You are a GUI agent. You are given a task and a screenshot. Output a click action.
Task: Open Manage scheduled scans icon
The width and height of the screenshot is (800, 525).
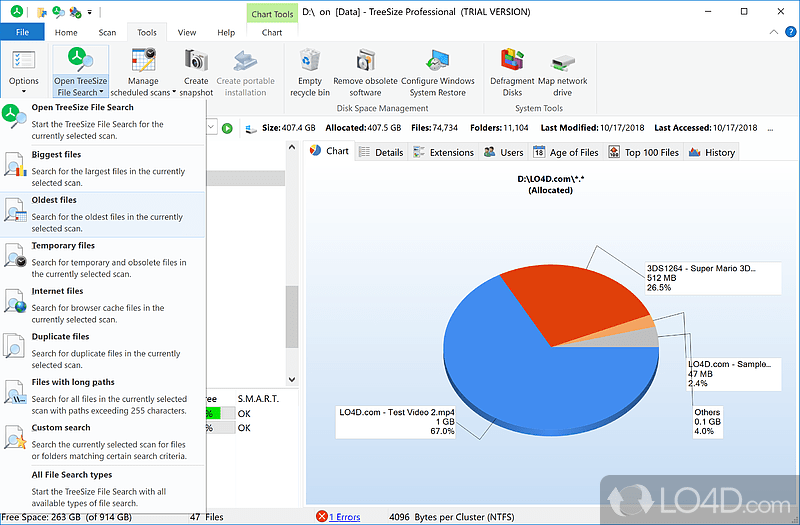143,60
